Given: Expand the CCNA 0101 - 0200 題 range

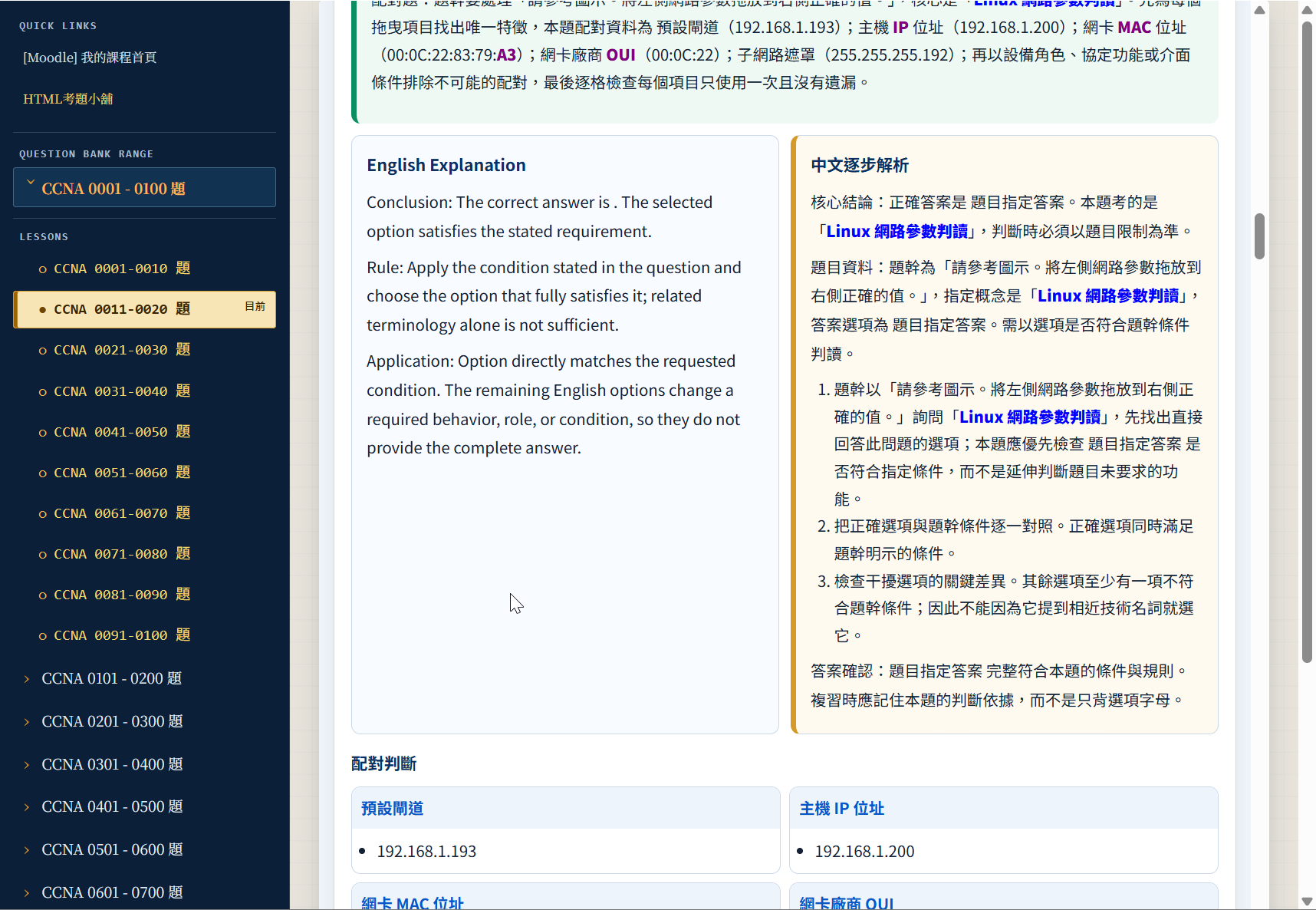Looking at the screenshot, I should point(112,678).
